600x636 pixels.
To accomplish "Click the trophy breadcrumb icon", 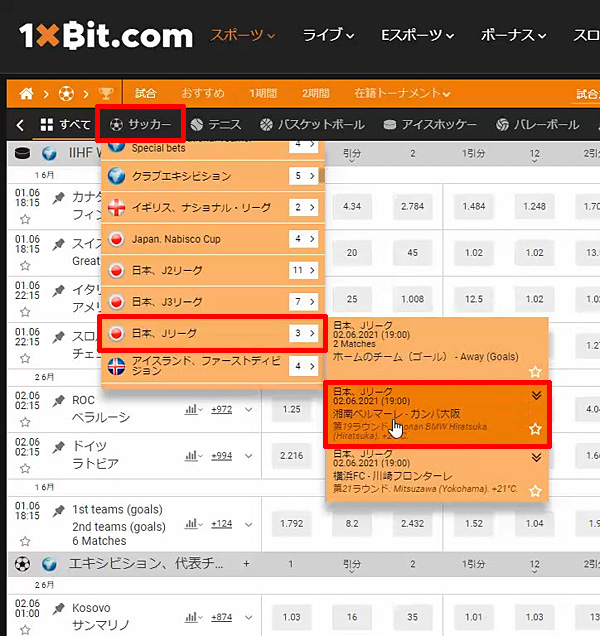I will tap(106, 94).
